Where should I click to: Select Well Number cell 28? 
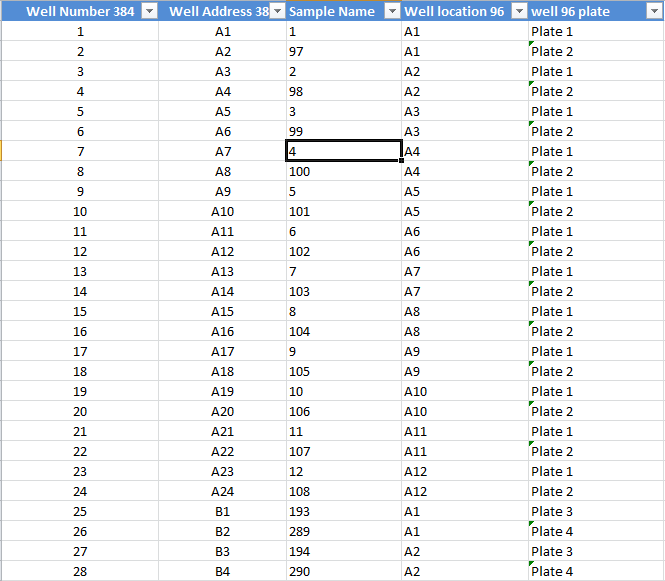pyautogui.click(x=80, y=571)
